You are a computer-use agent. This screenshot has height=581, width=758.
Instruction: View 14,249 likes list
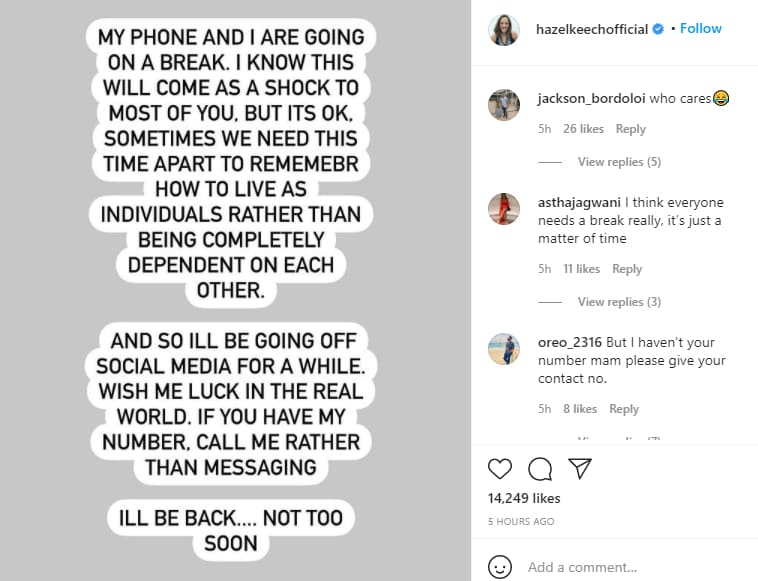point(524,498)
